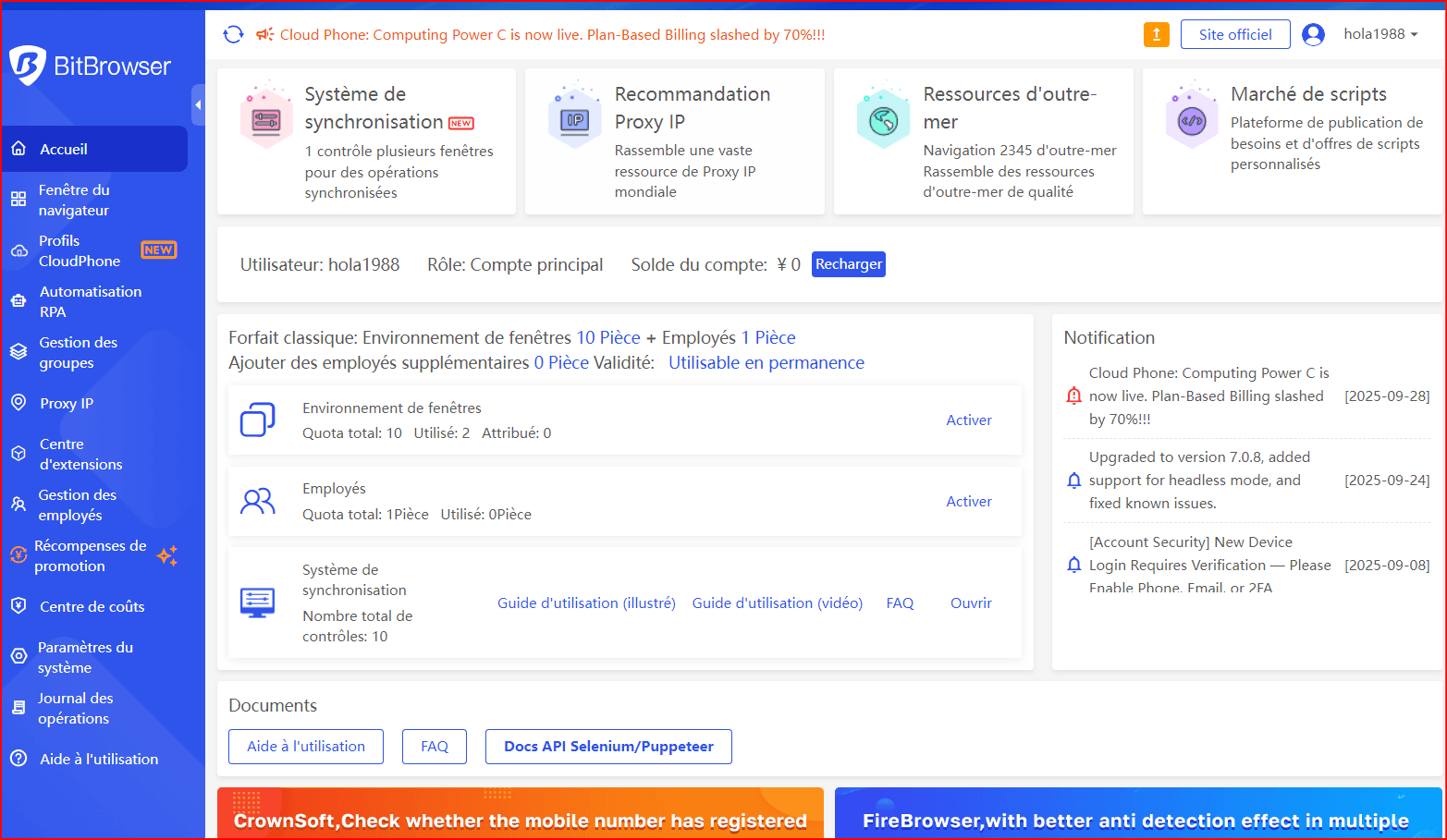Screen dimensions: 1447x840
Task: Open the Proxy IP sidebar item
Action: [67, 403]
